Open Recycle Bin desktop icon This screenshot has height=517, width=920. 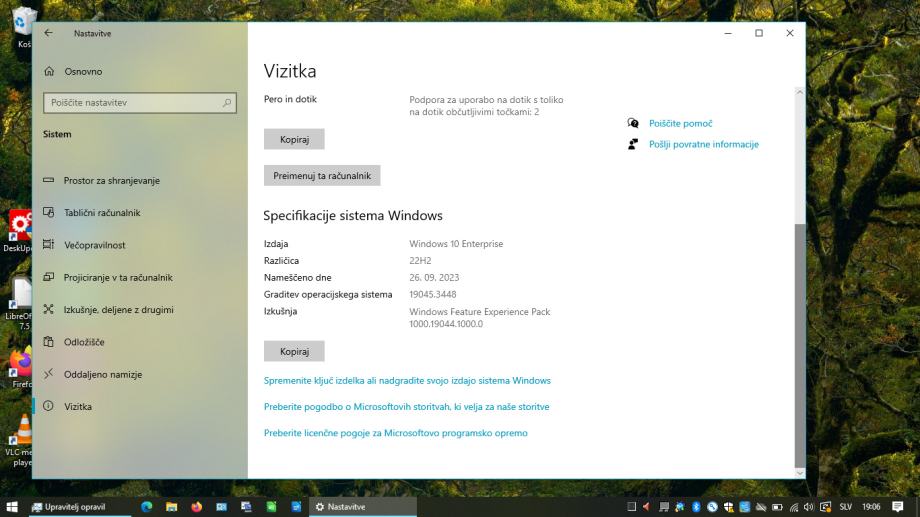tap(22, 26)
